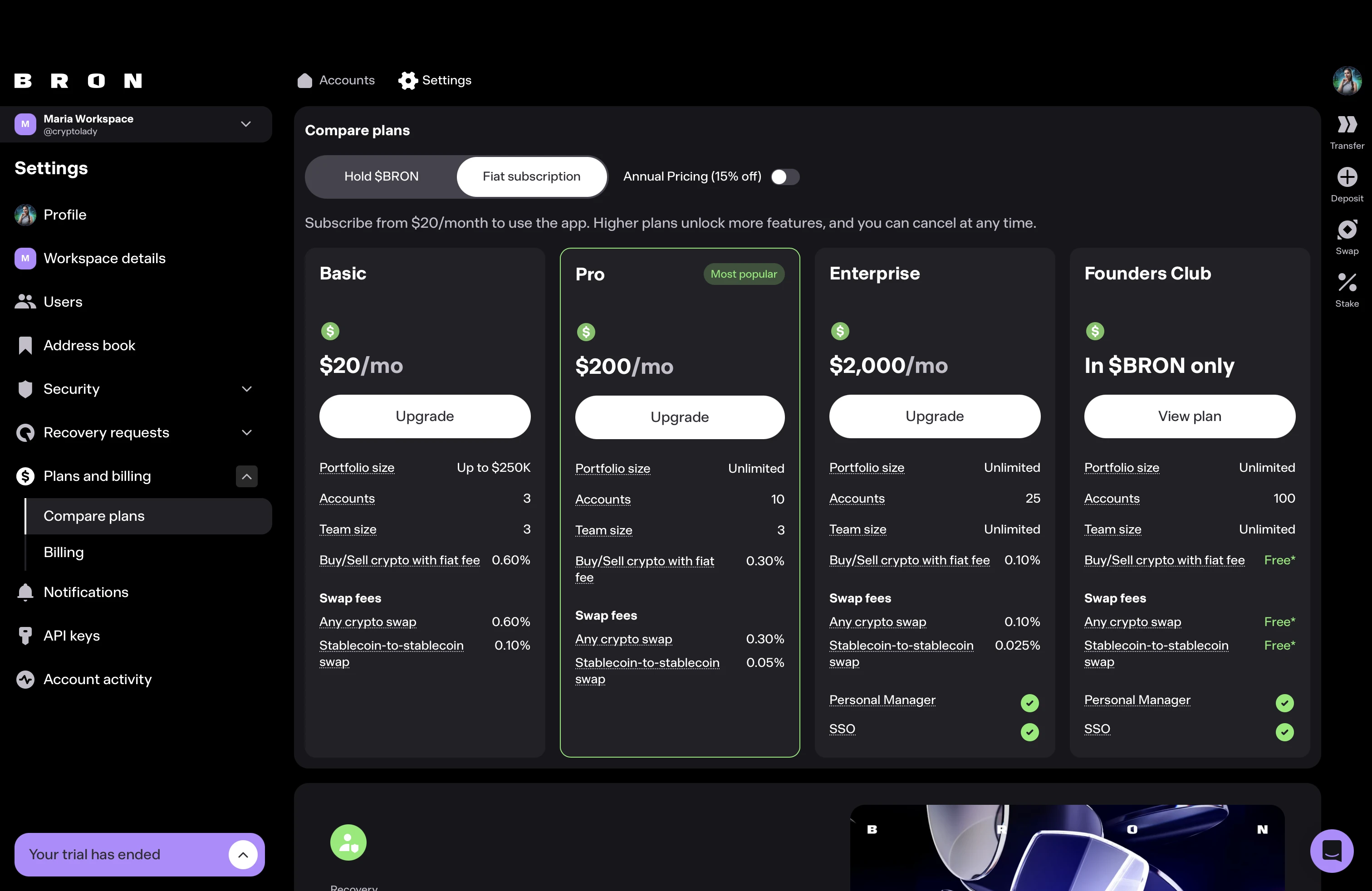
Task: Click the green dollar icon on Basic plan
Action: point(330,331)
